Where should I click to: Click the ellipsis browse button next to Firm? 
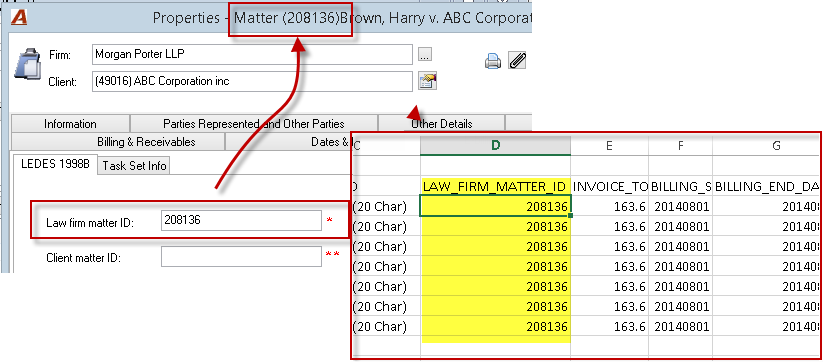[x=425, y=54]
